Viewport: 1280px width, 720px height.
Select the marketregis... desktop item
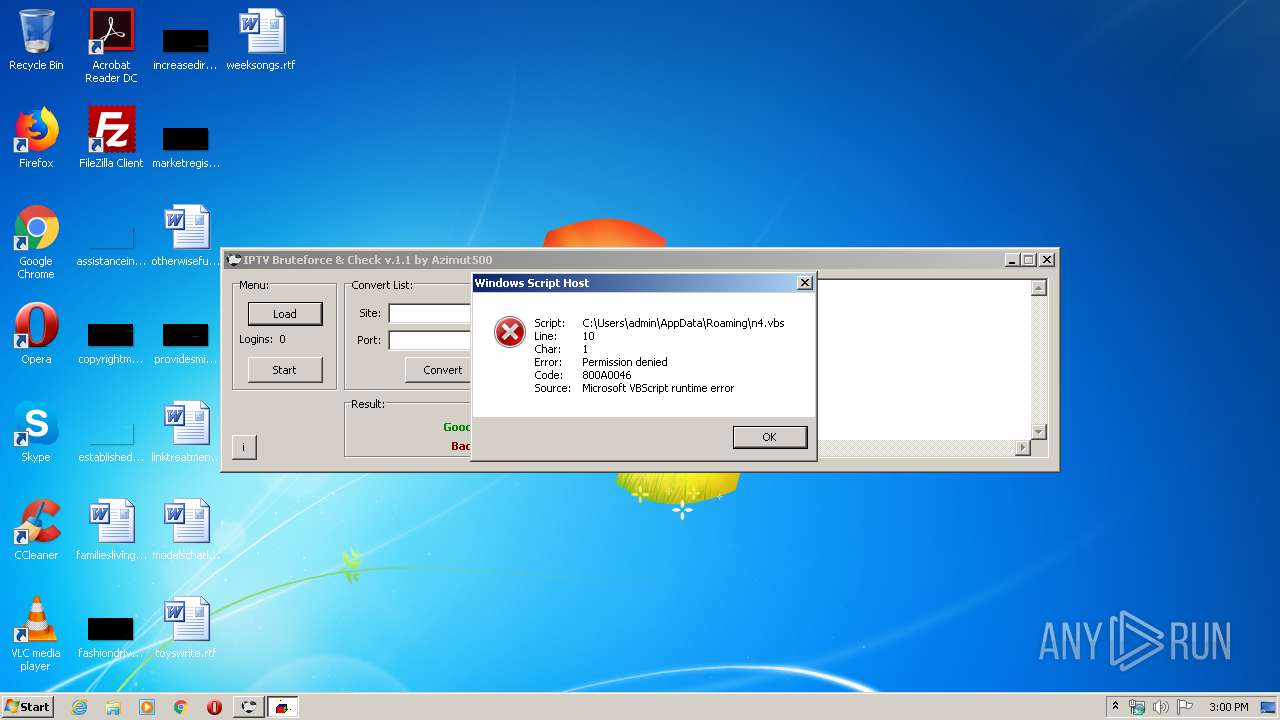pyautogui.click(x=186, y=146)
